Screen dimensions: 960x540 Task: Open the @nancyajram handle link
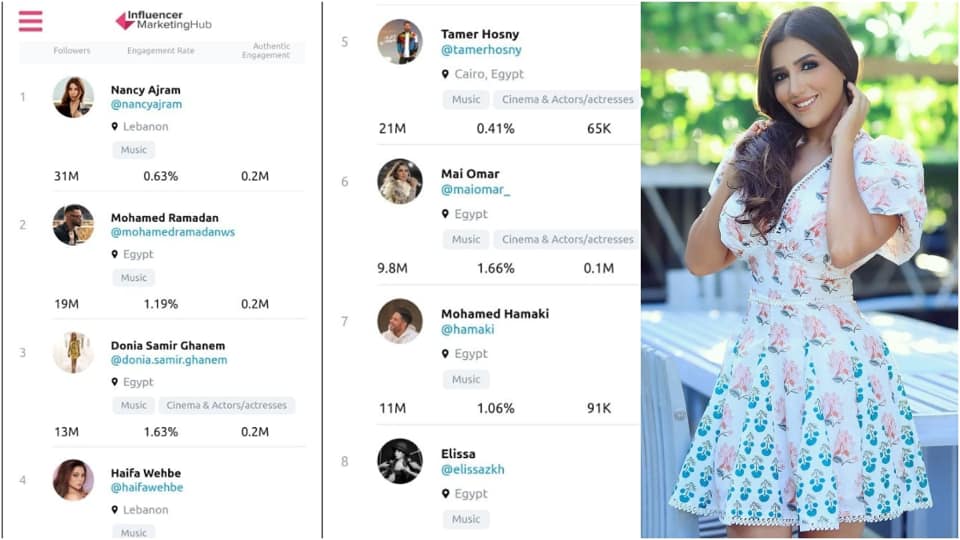click(x=146, y=104)
